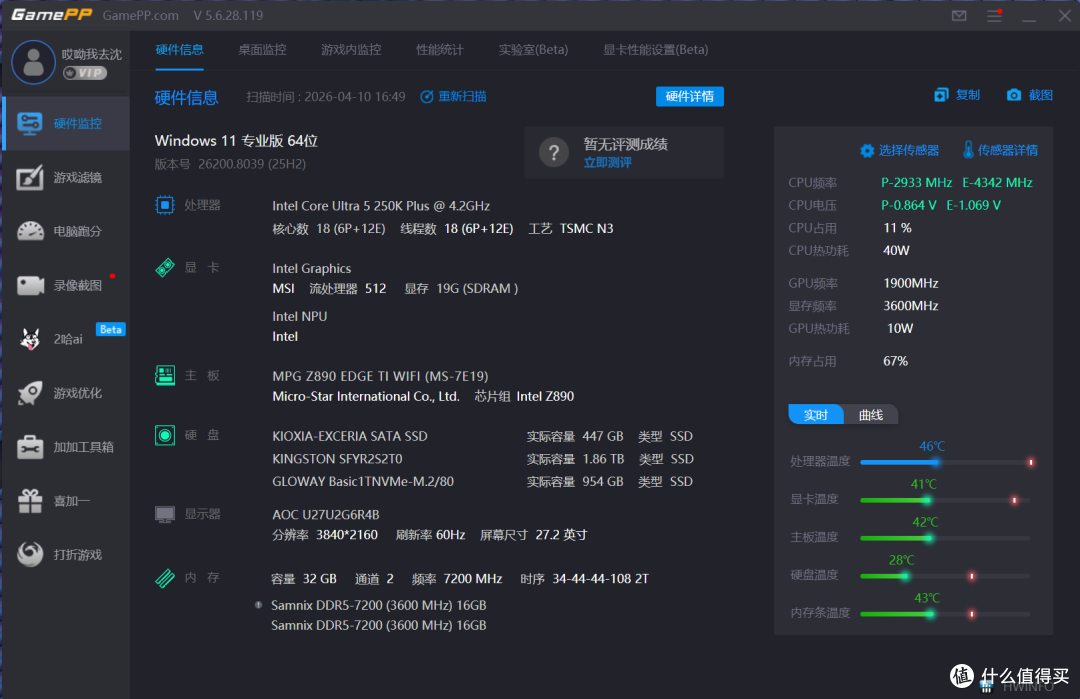Image resolution: width=1080 pixels, height=699 pixels.
Task: Click the 显卡 graphics card icon
Action: [x=165, y=267]
